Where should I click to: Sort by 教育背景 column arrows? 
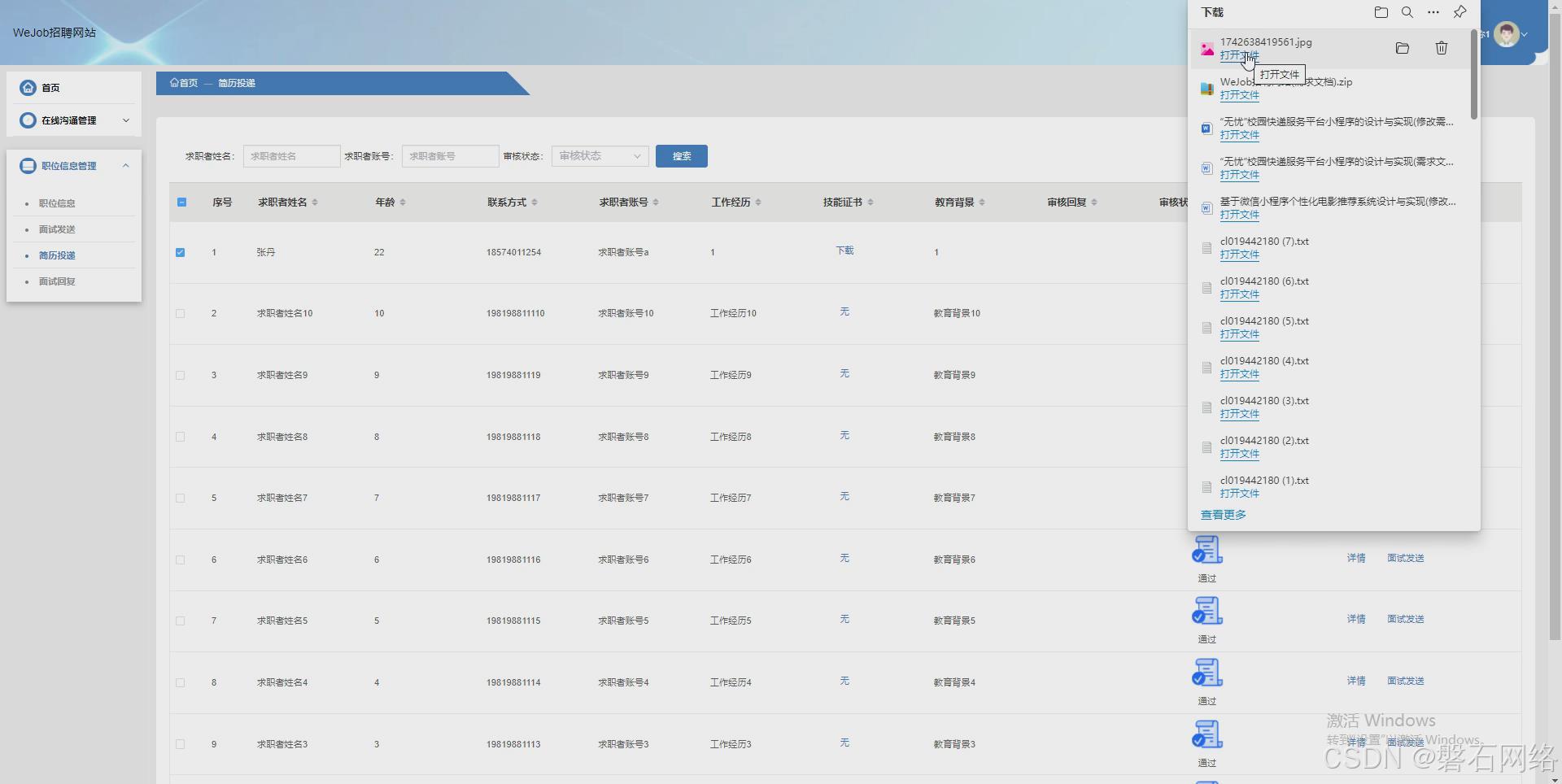click(x=982, y=203)
